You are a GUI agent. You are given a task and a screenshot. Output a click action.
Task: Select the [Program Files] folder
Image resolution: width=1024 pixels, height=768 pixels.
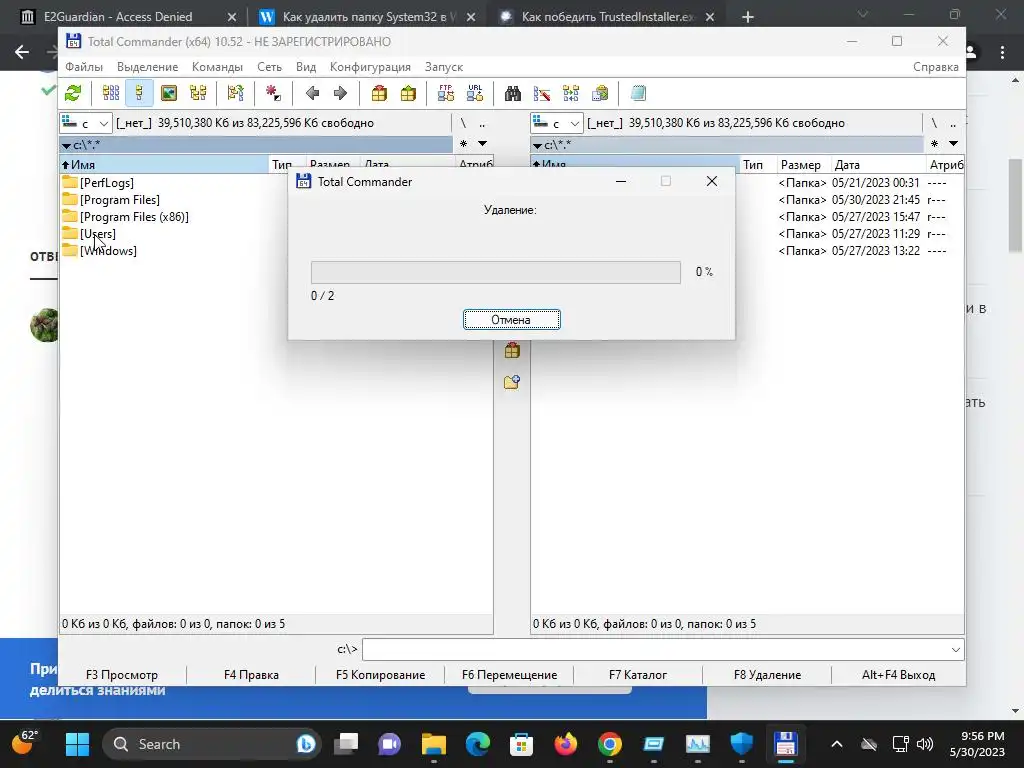click(120, 200)
